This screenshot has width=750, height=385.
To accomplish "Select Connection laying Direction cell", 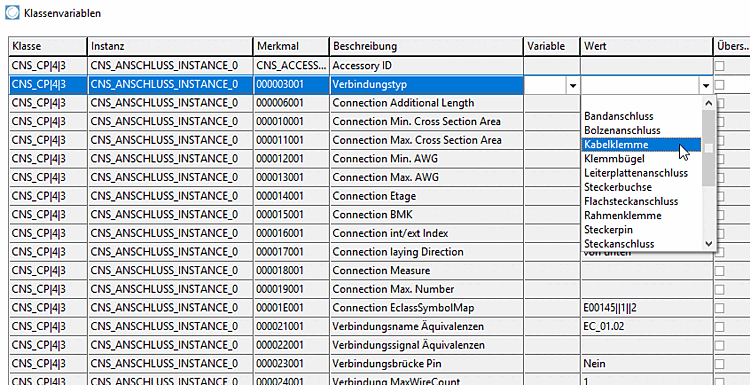I will 427,253.
